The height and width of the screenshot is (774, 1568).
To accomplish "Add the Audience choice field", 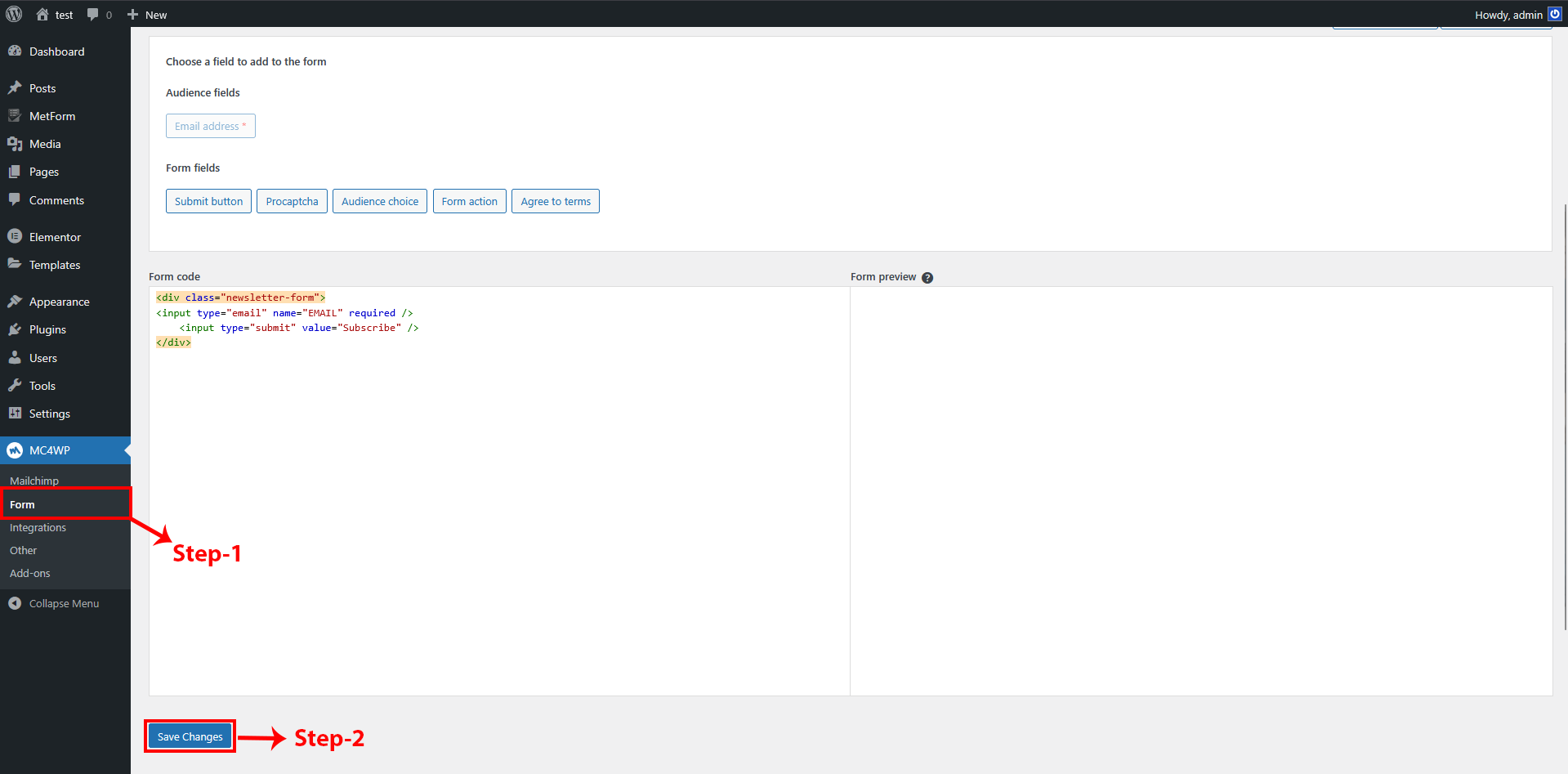I will 380,201.
